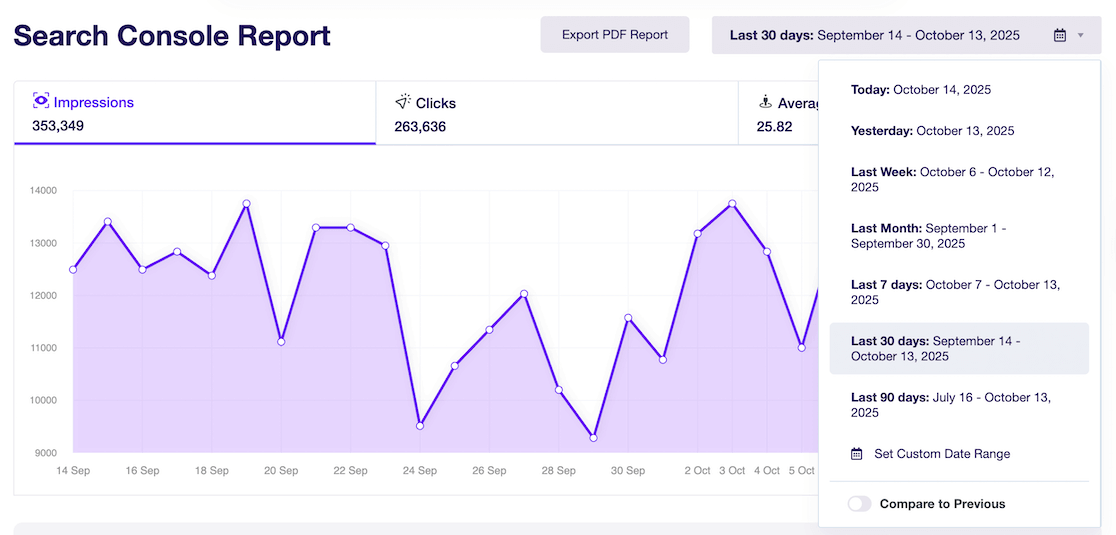1116x535 pixels.
Task: Pick the Last 7 days option
Action: coord(955,292)
